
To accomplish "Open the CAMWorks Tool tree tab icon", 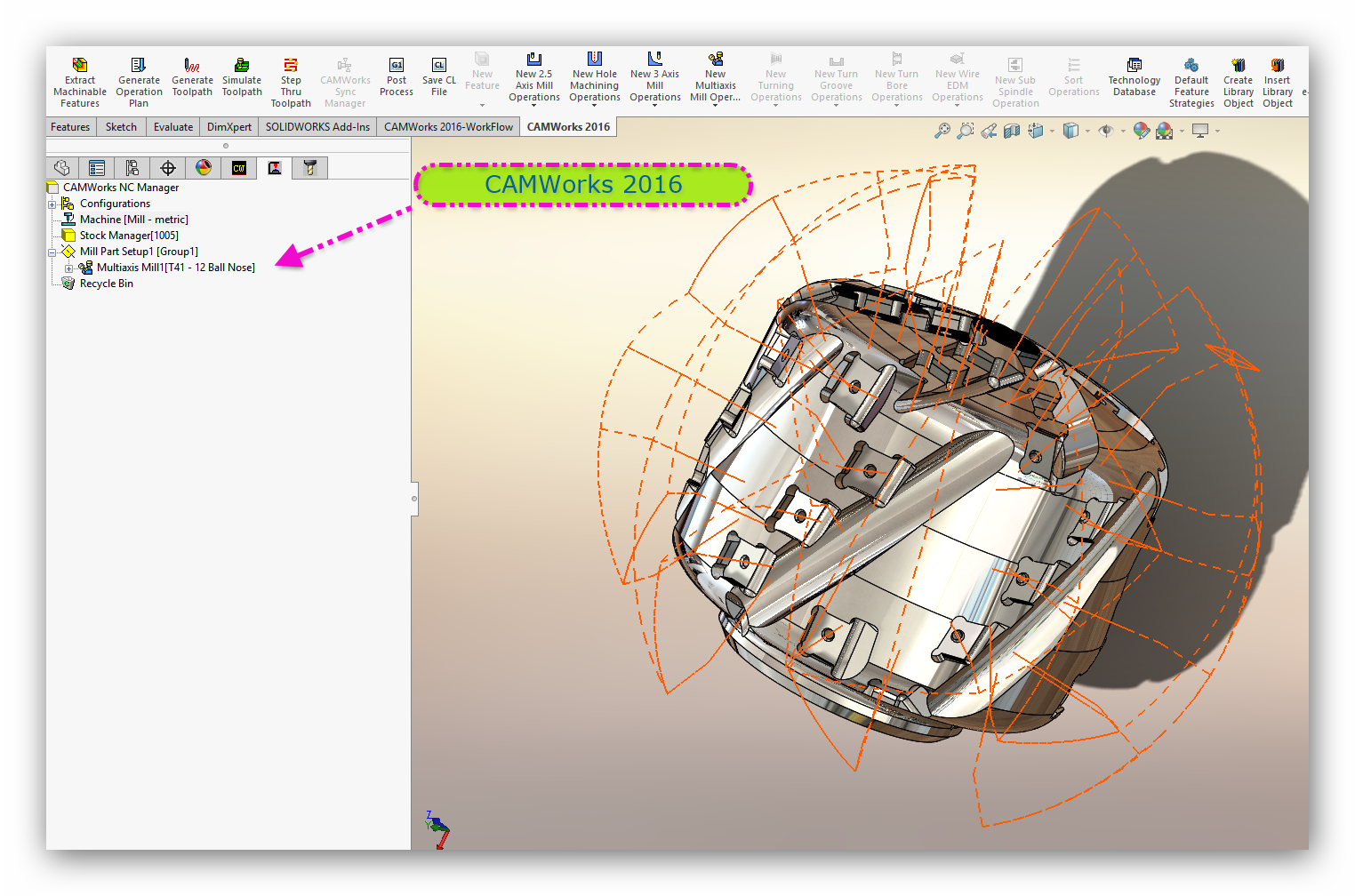I will pyautogui.click(x=310, y=168).
